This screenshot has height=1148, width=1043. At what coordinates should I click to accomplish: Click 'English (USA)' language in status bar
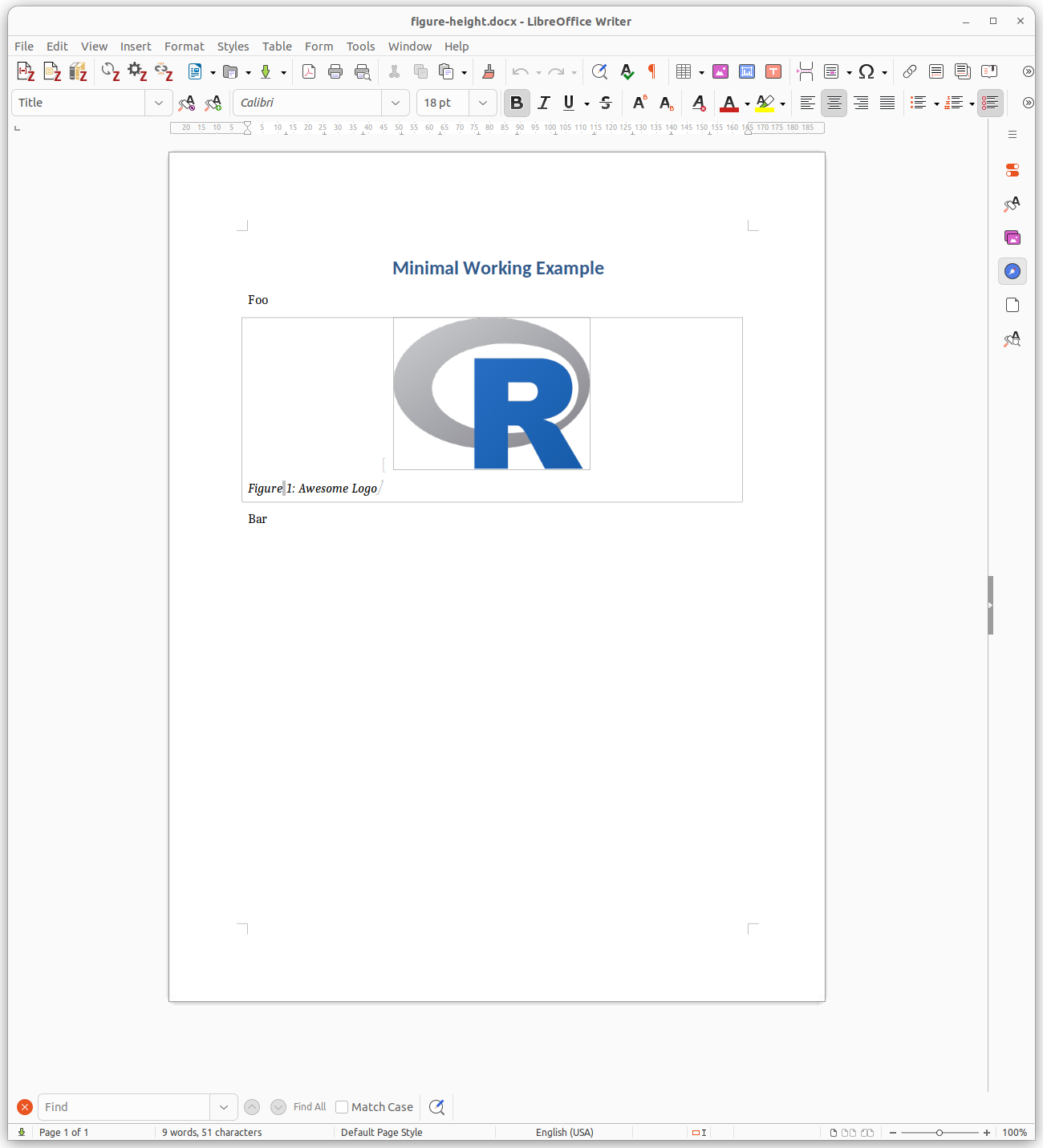click(x=565, y=1133)
